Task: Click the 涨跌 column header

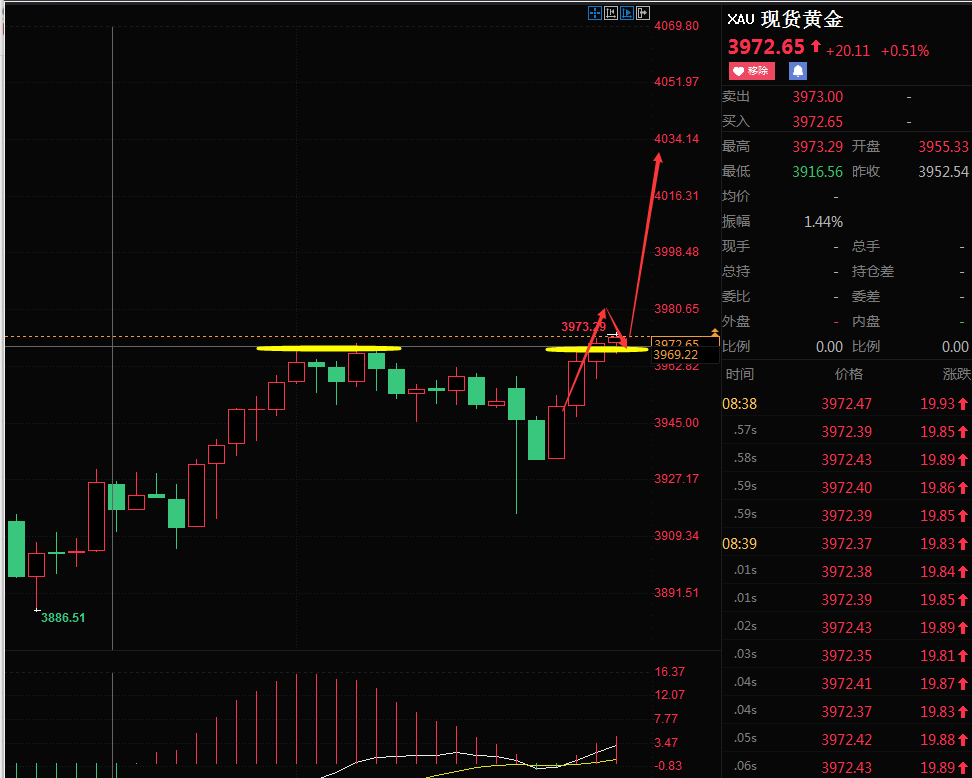Action: click(957, 374)
